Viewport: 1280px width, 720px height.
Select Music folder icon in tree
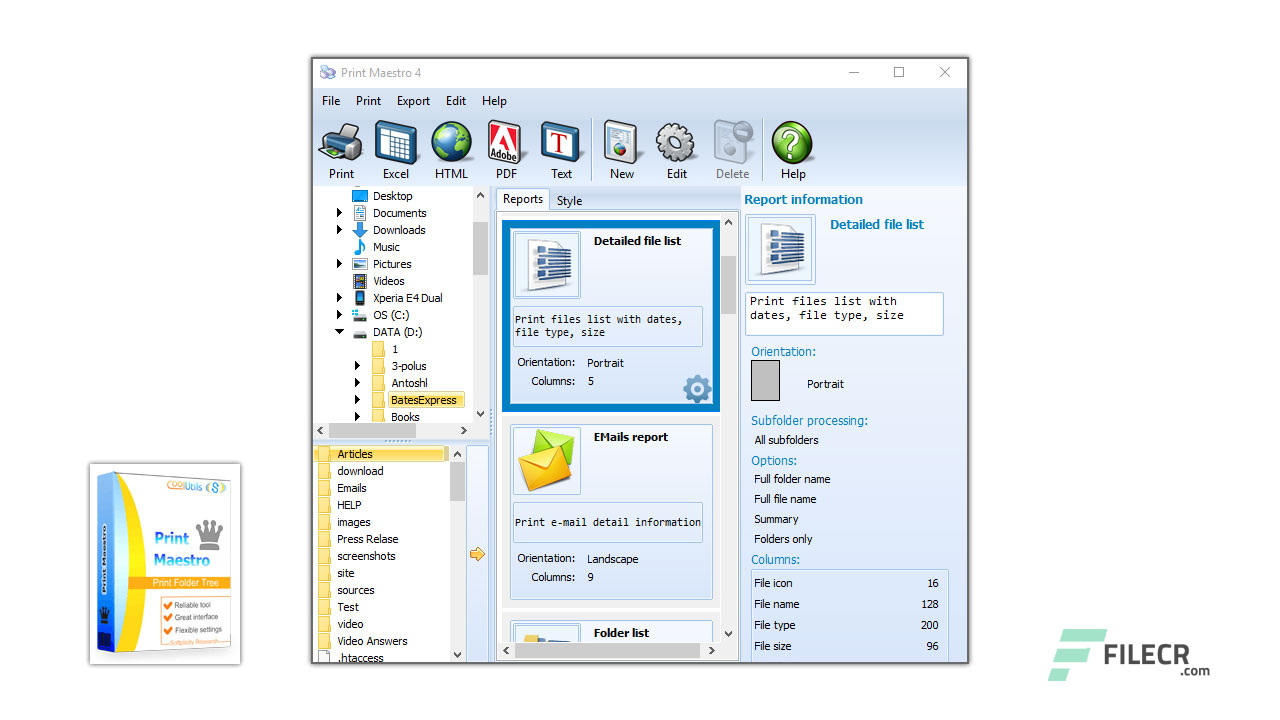(360, 247)
